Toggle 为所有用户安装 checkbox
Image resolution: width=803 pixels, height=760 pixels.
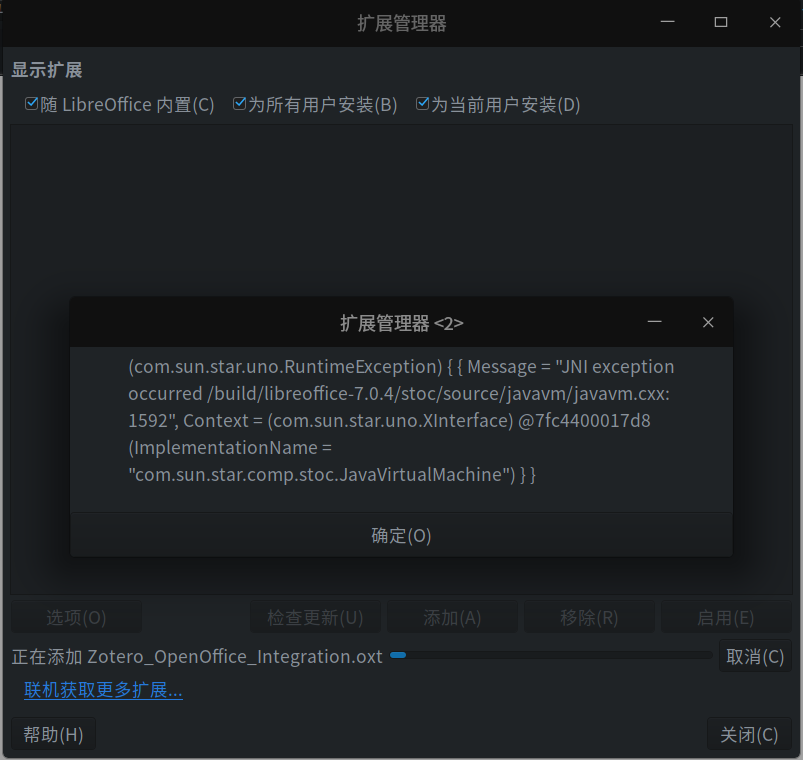(239, 103)
